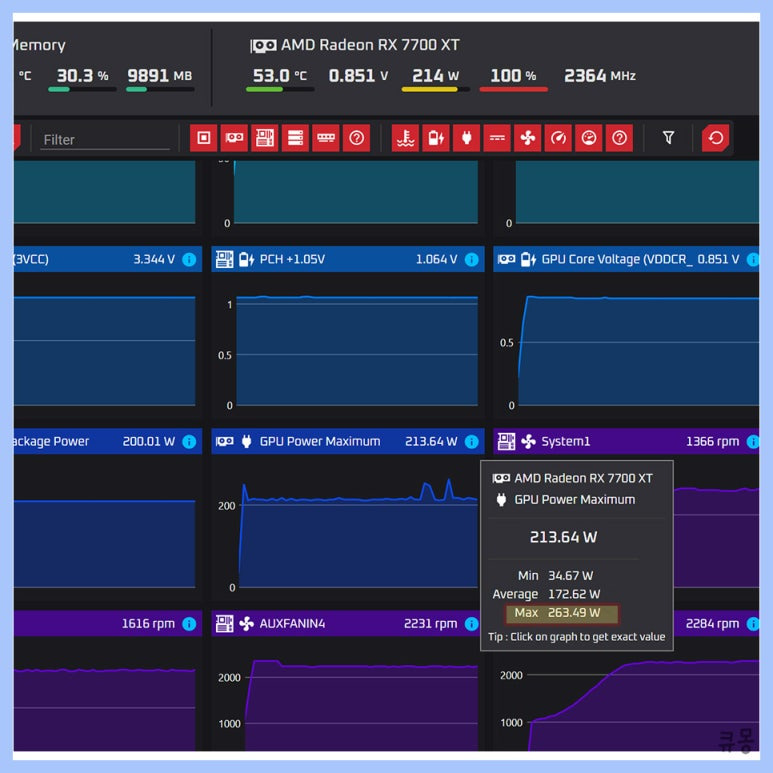Viewport: 773px width, 773px height.
Task: Click the funnel filter icon
Action: [x=668, y=138]
